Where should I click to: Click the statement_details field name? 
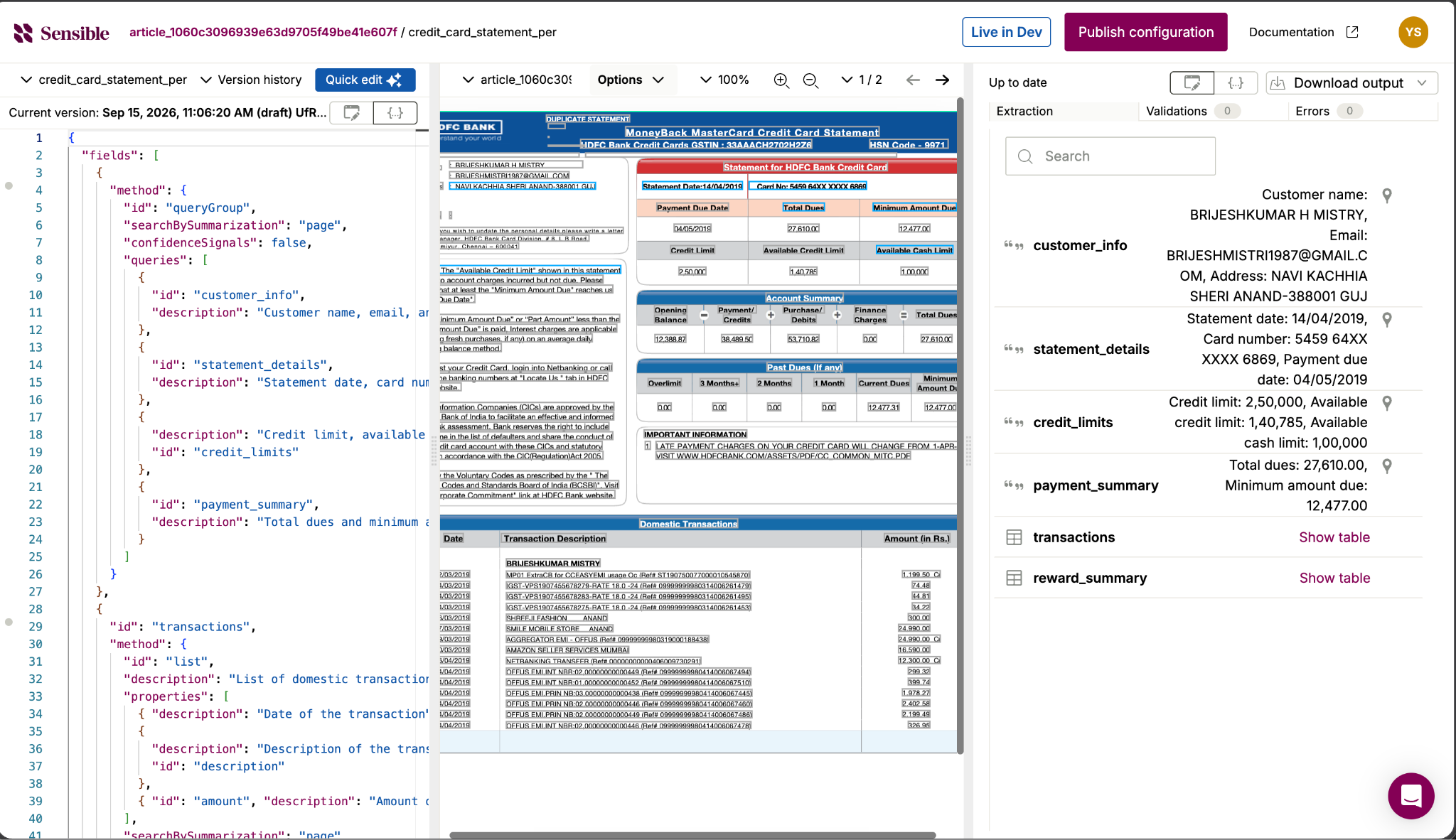pyautogui.click(x=1091, y=349)
